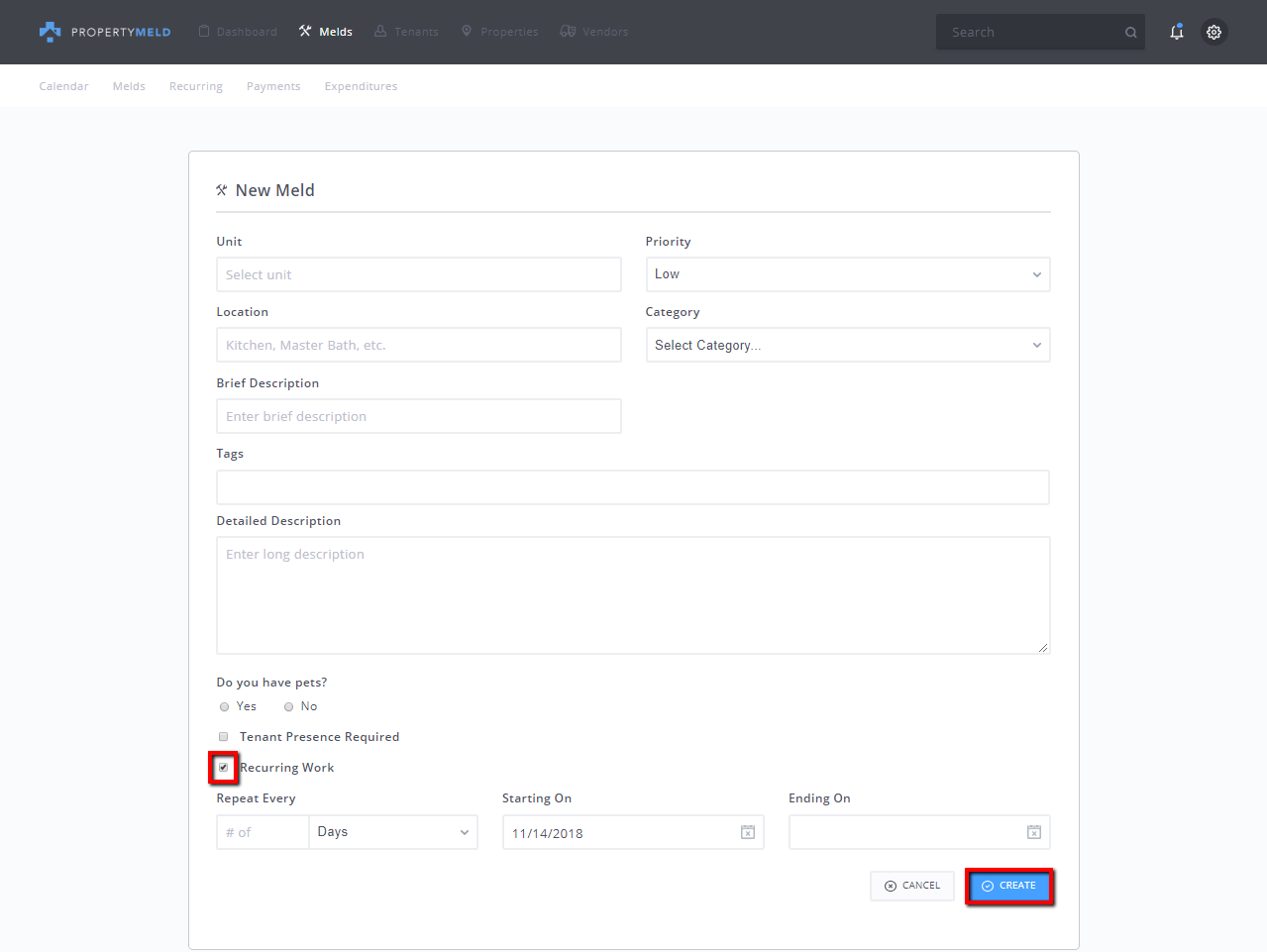1267x952 pixels.
Task: Go to the Payments tab
Action: [273, 86]
